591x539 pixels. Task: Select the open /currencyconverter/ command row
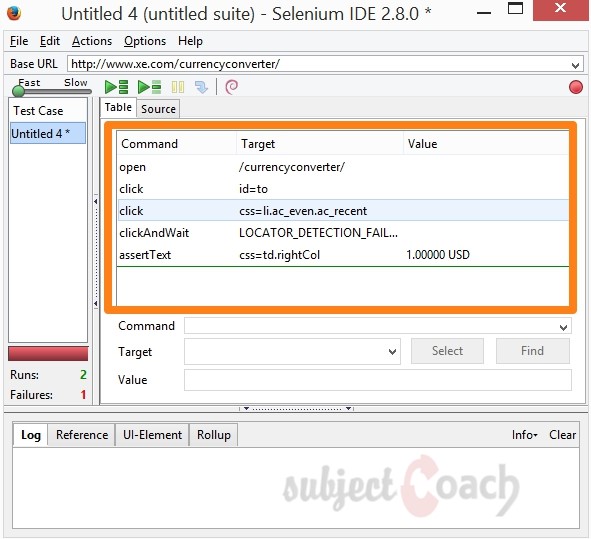tap(343, 167)
